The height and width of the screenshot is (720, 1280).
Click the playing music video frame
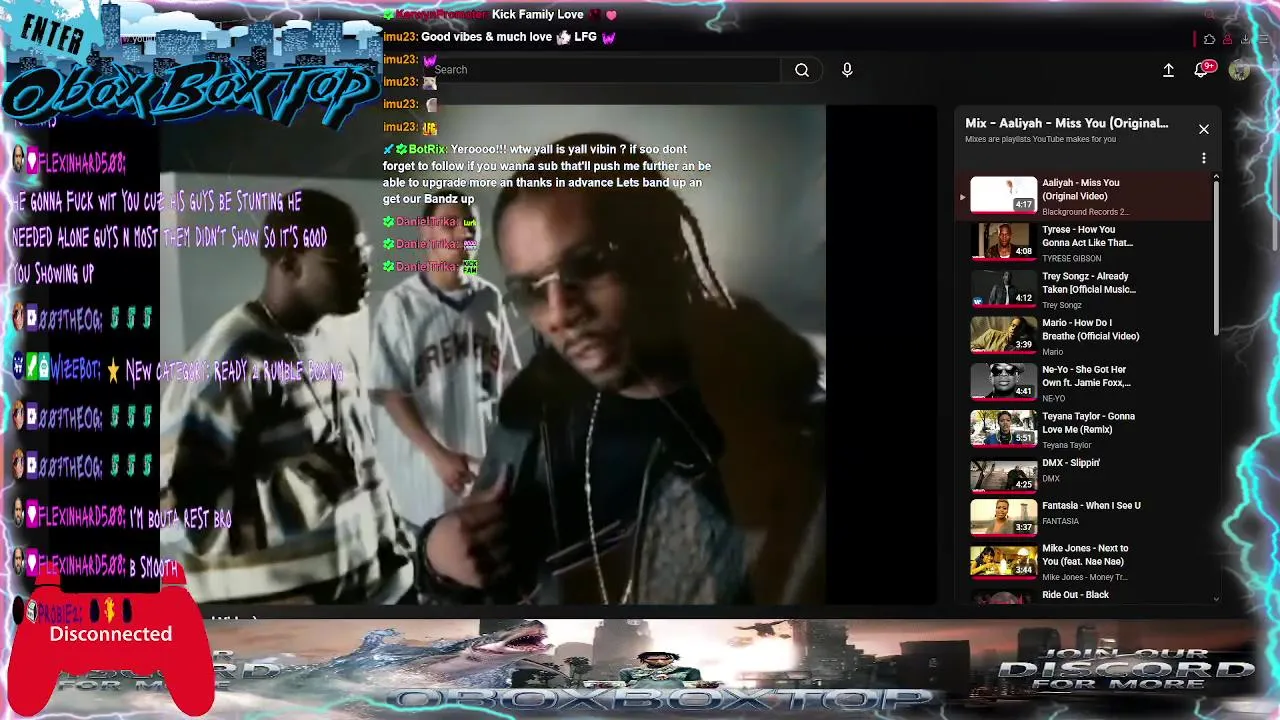(492, 355)
